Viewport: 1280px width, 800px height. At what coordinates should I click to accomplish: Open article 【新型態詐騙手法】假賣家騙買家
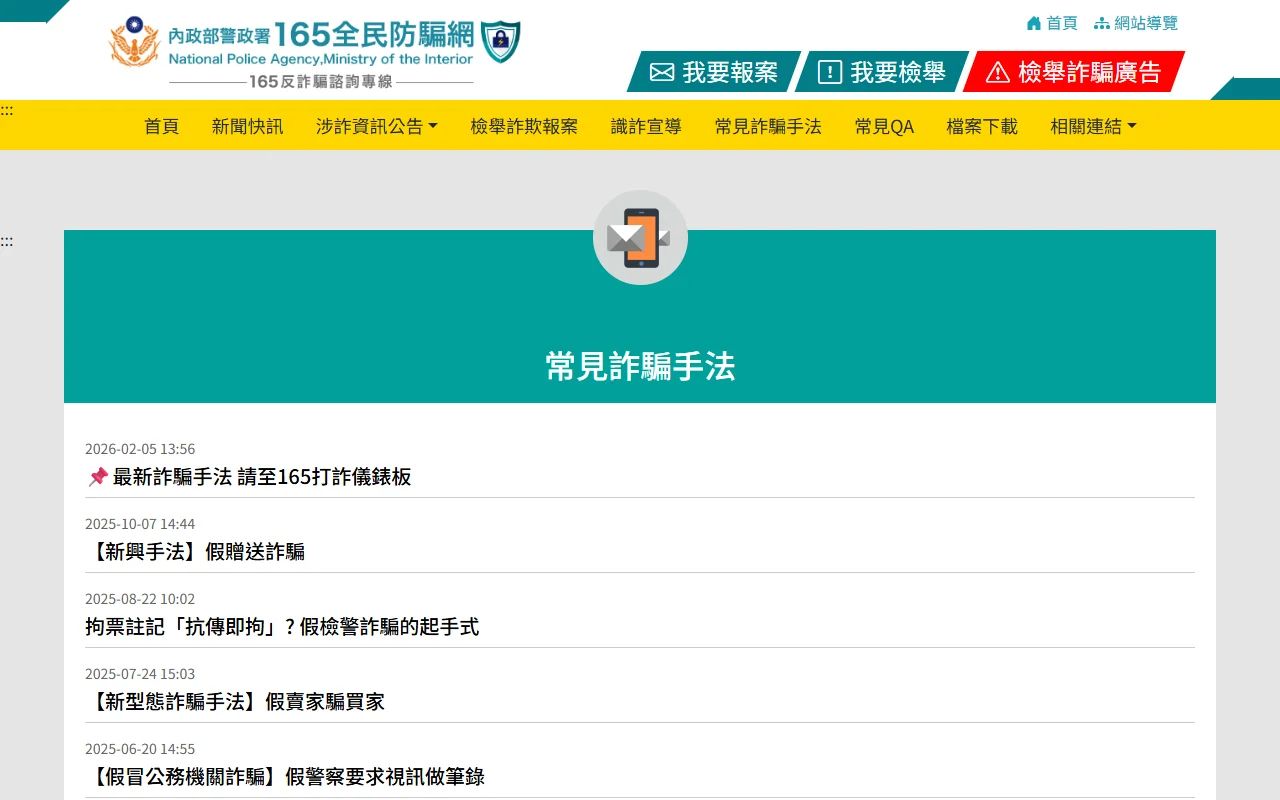235,702
